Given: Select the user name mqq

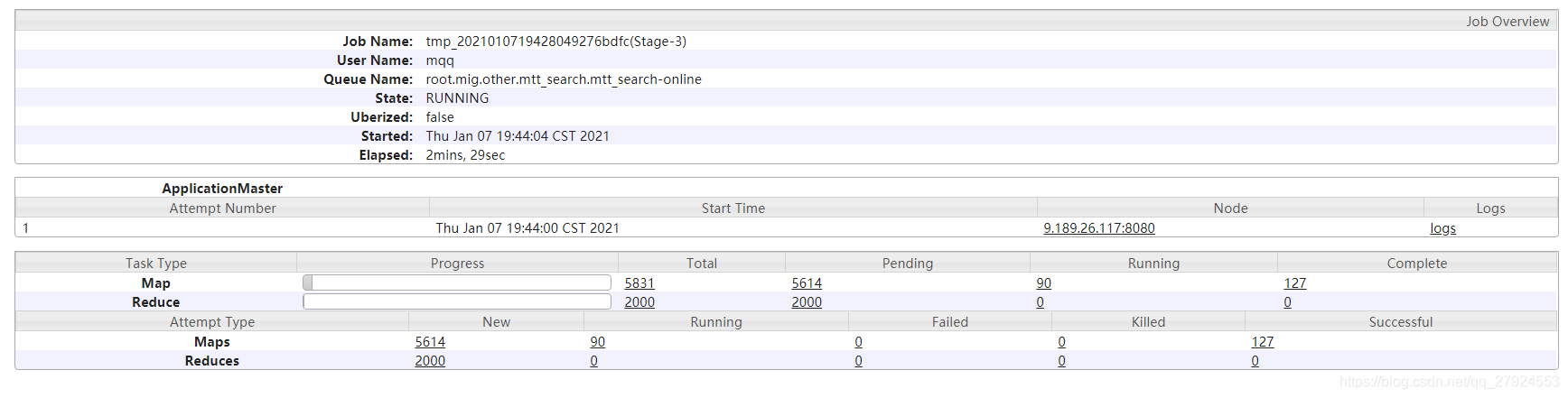Looking at the screenshot, I should tap(440, 60).
